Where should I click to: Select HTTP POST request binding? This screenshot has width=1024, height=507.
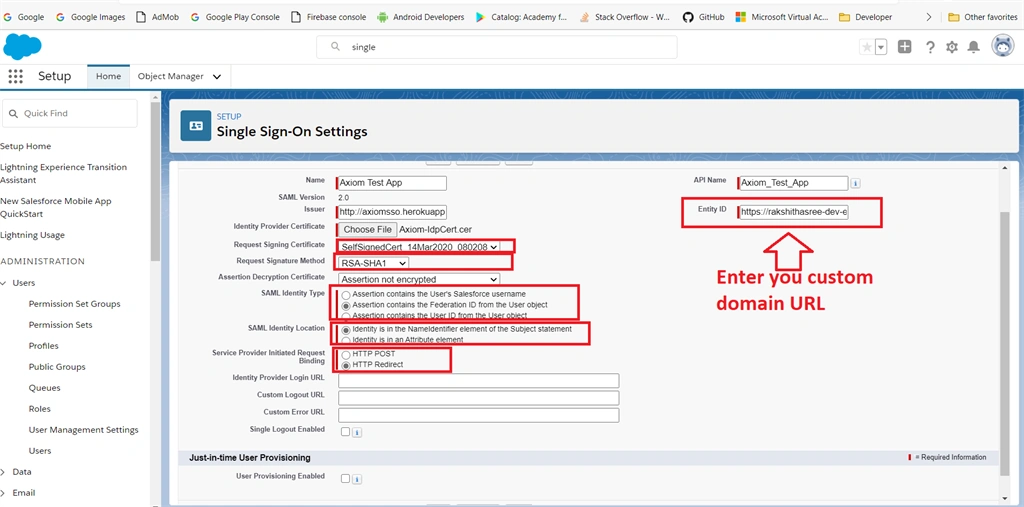point(346,355)
